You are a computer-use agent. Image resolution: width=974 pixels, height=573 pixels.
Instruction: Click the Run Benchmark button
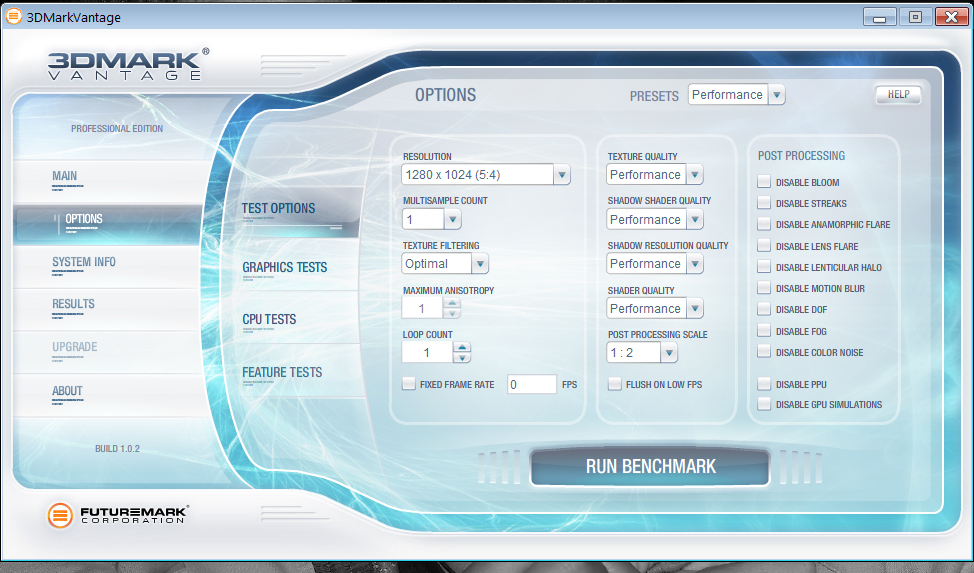pos(650,467)
